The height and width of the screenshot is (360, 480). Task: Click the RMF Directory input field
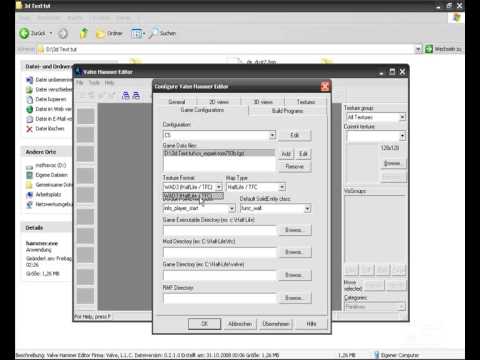pos(220,298)
